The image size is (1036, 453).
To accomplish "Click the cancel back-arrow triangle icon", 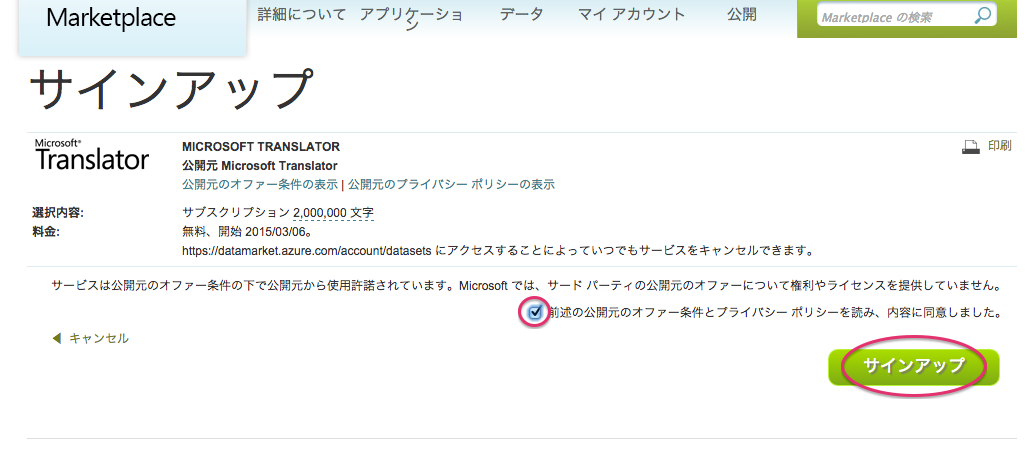I will point(56,339).
